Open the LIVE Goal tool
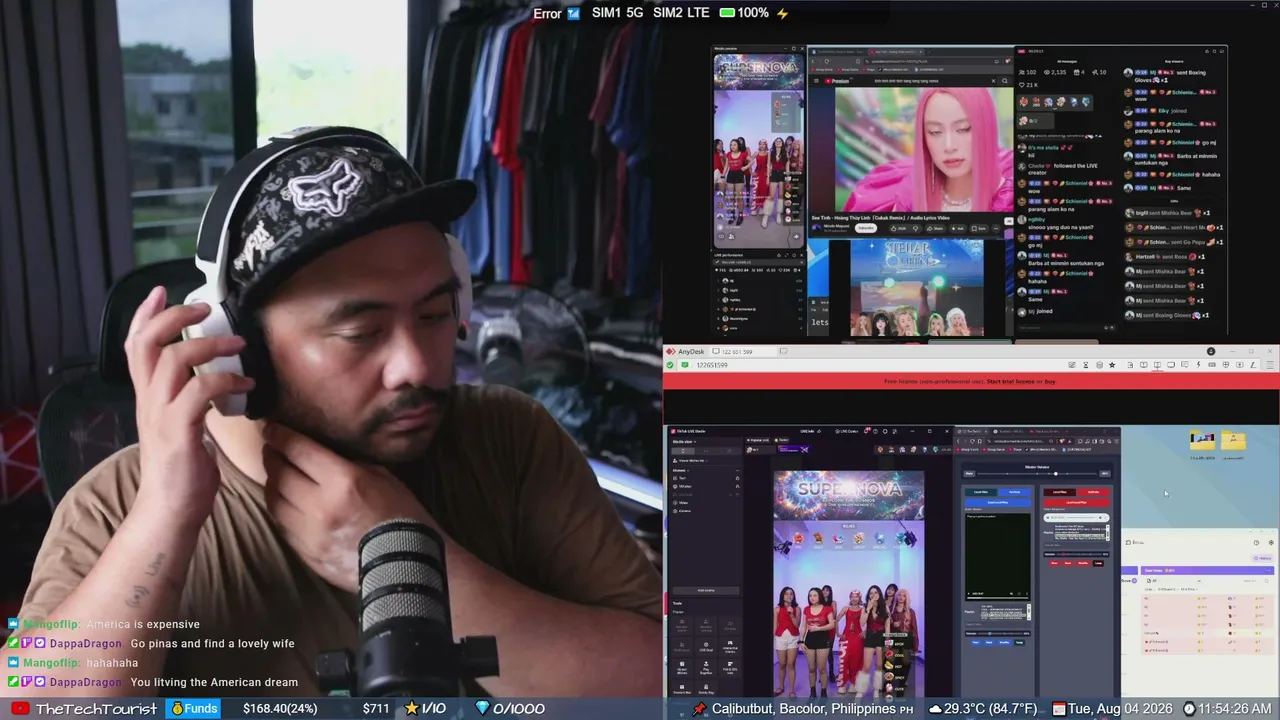The height and width of the screenshot is (720, 1280). pyautogui.click(x=706, y=645)
